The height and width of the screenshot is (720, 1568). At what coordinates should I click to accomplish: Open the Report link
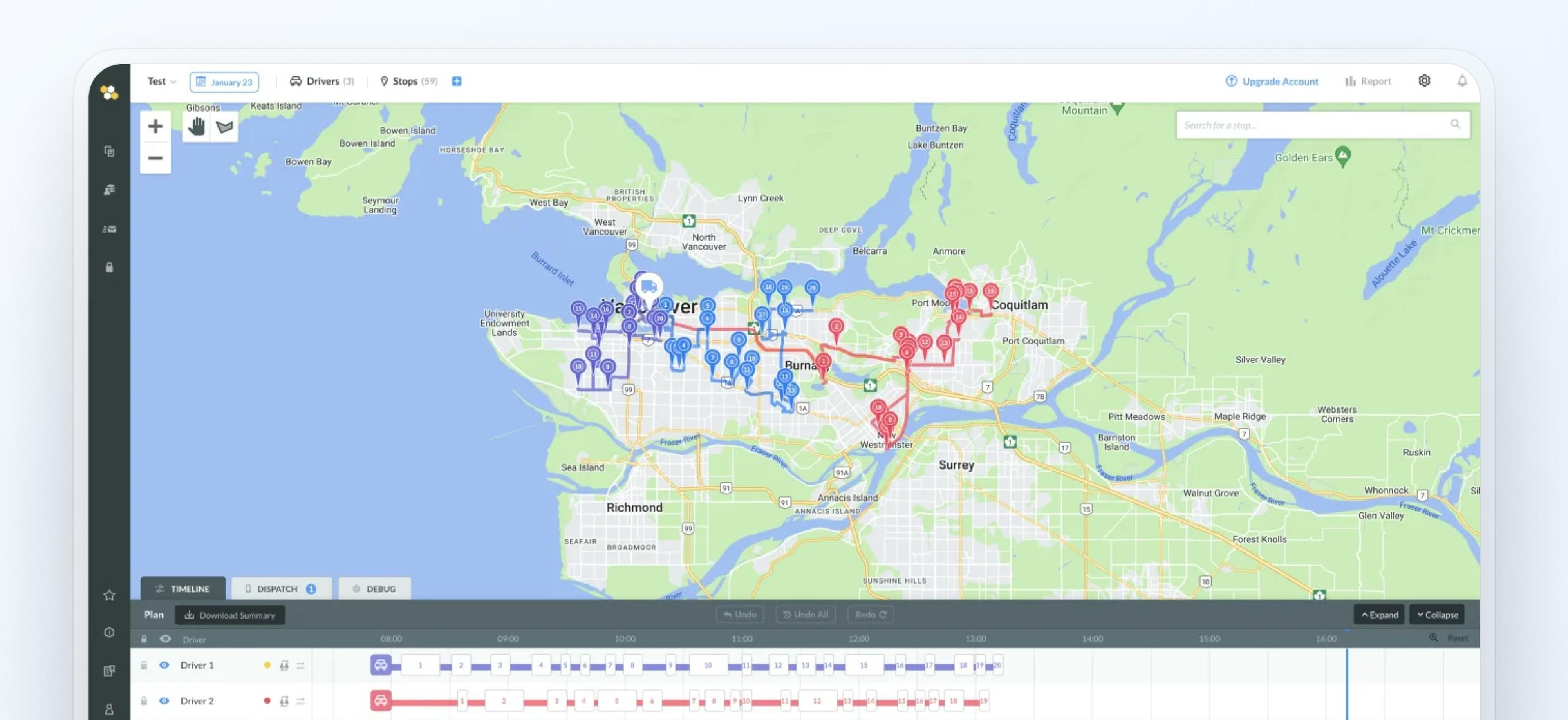1369,82
